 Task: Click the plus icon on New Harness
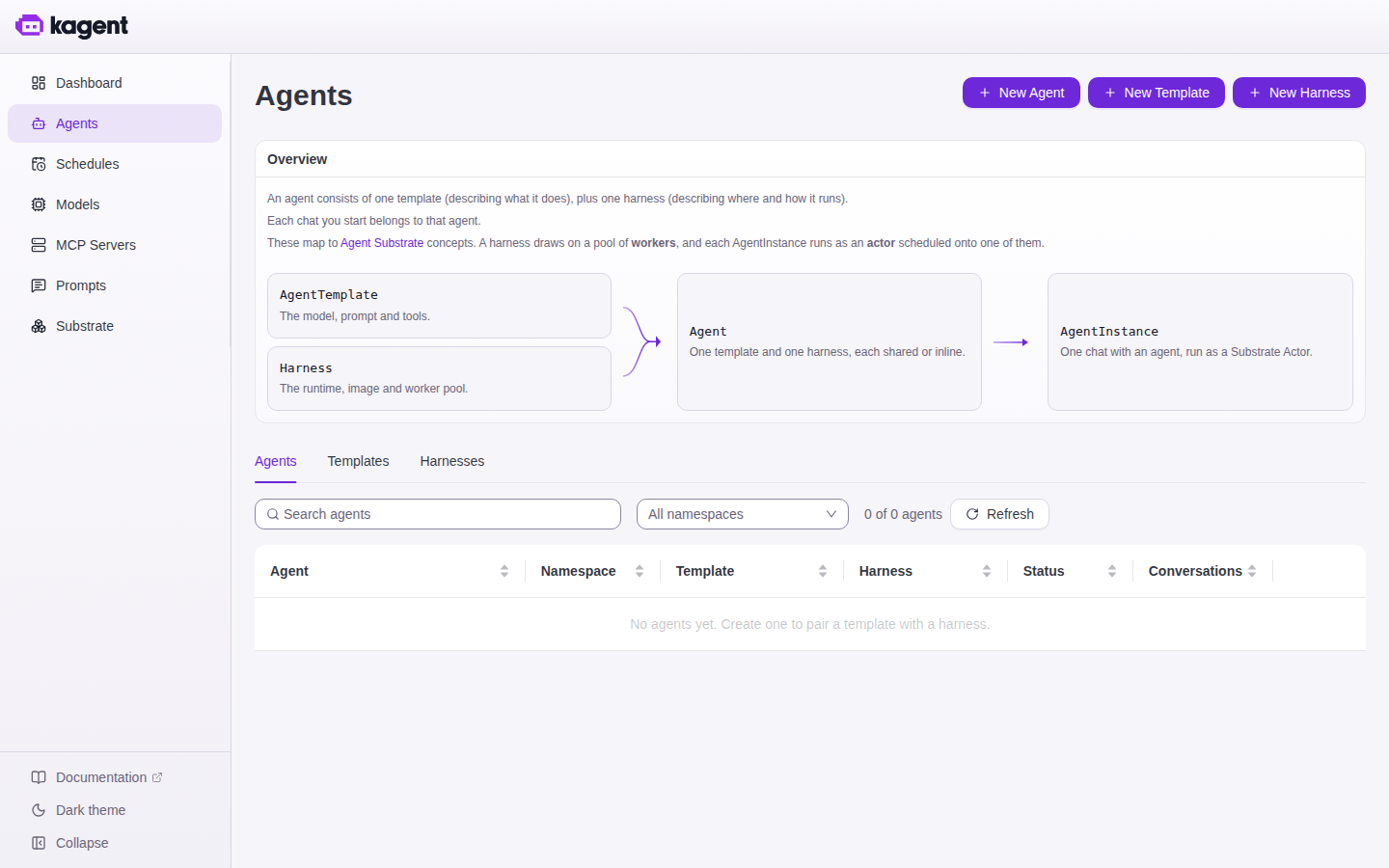(x=1255, y=93)
